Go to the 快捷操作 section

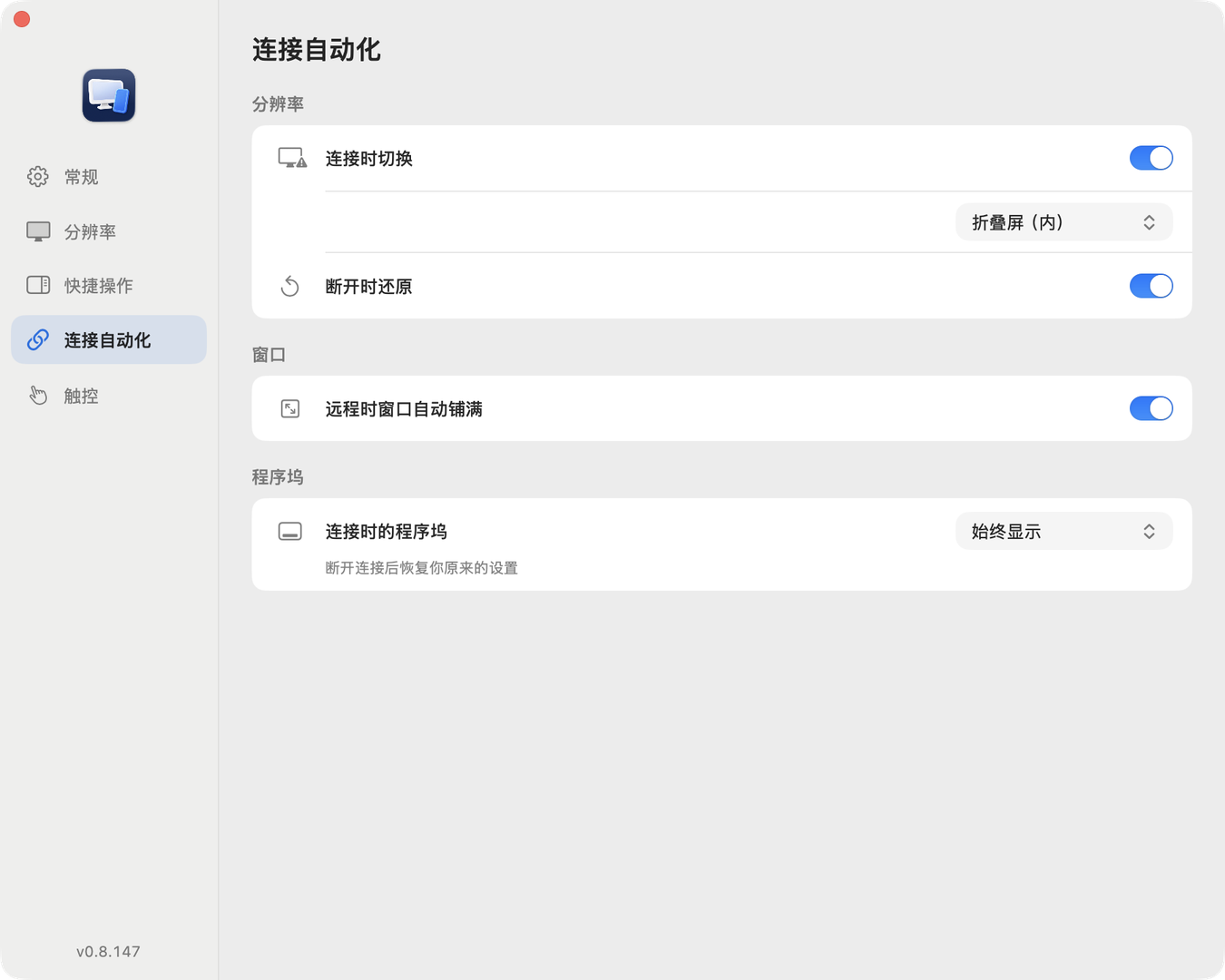pyautogui.click(x=109, y=285)
